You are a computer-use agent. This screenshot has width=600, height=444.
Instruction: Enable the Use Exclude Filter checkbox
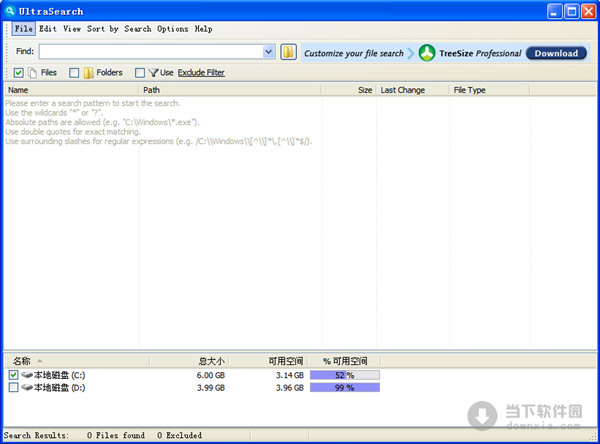pos(140,73)
